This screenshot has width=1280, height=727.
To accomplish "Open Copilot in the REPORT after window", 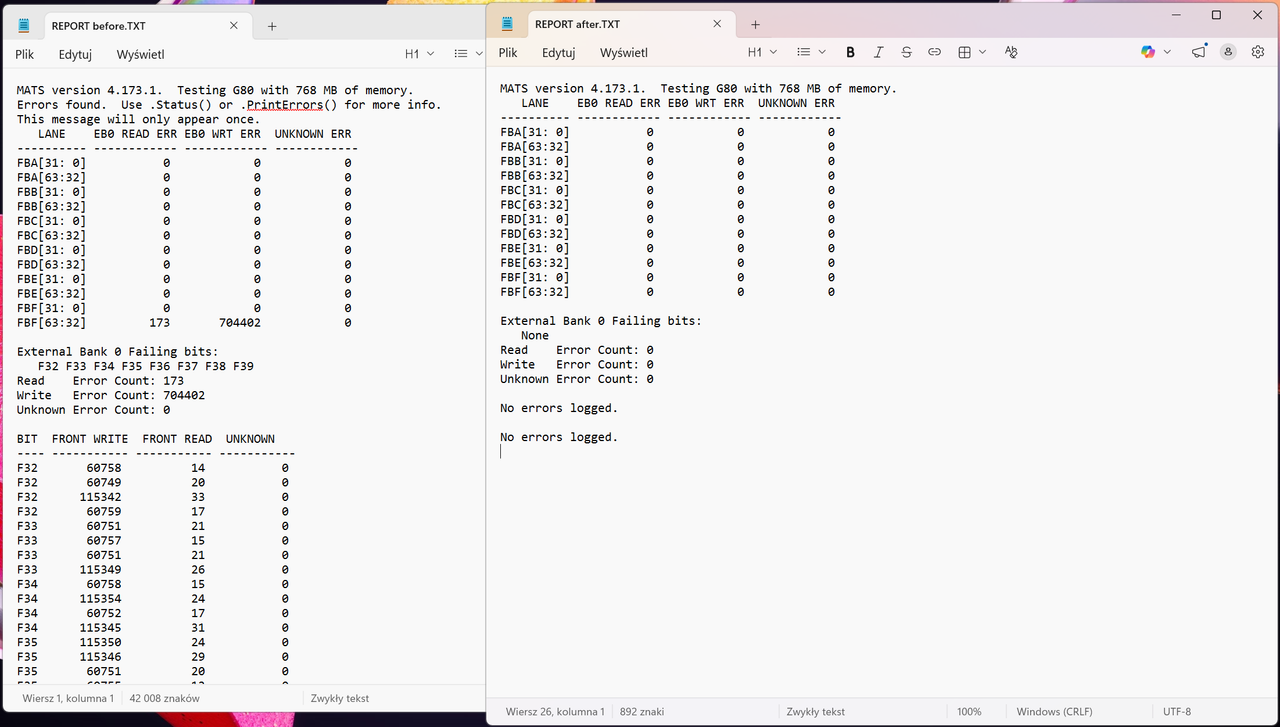I will pyautogui.click(x=1148, y=52).
